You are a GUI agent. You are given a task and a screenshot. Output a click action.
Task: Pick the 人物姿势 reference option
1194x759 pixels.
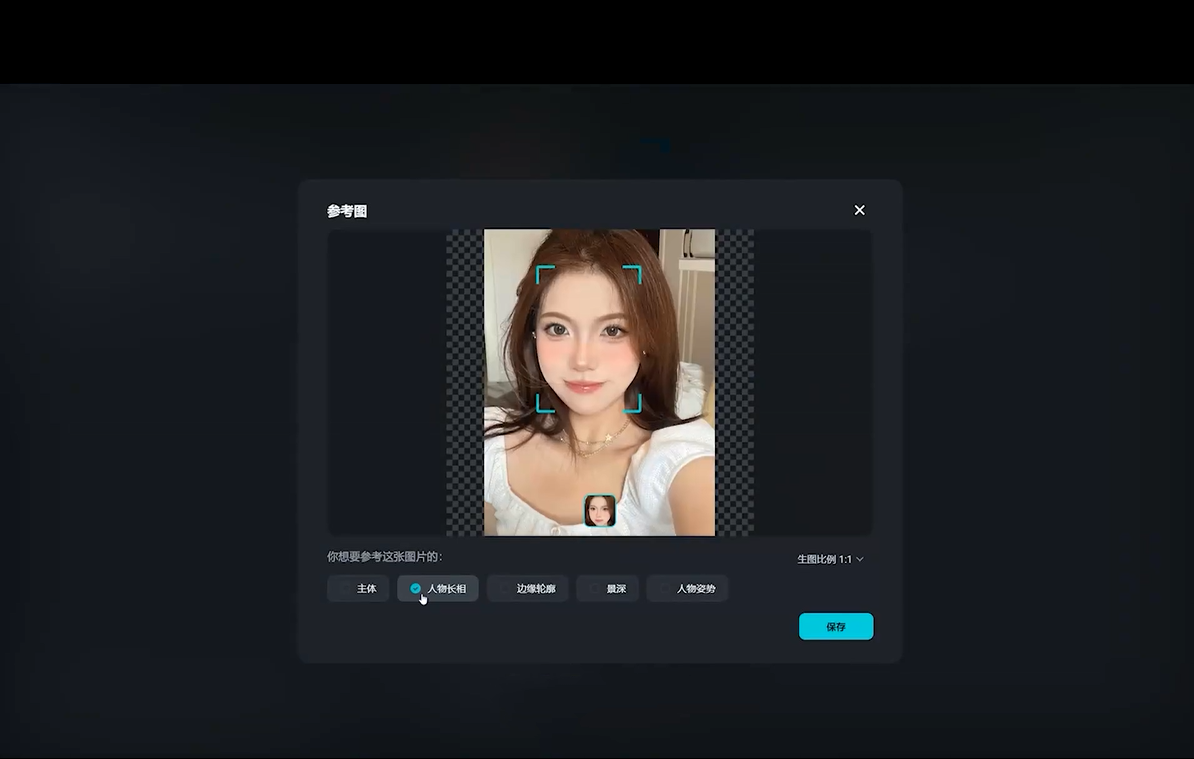click(688, 589)
